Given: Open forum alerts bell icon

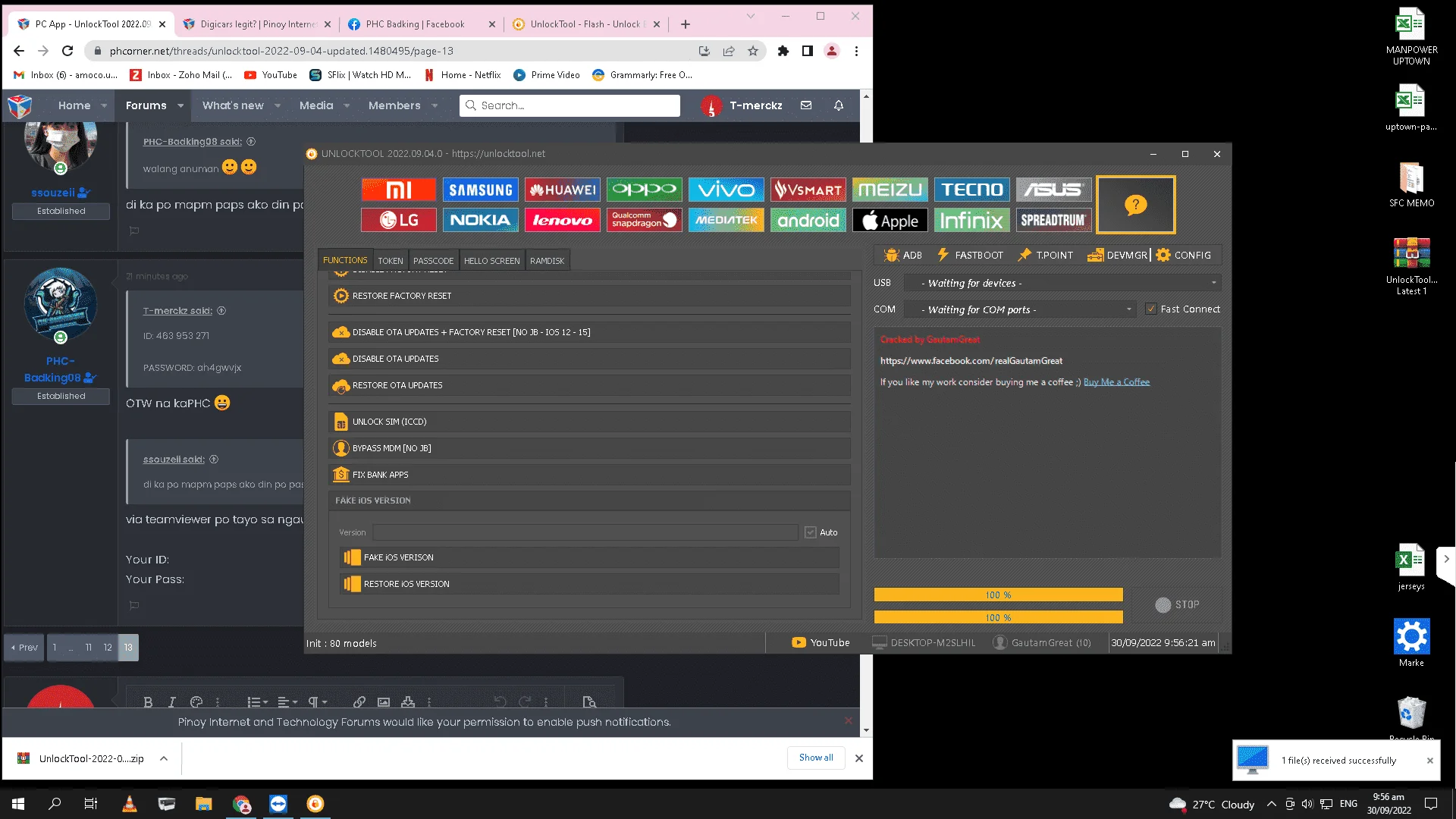Looking at the screenshot, I should coord(839,105).
